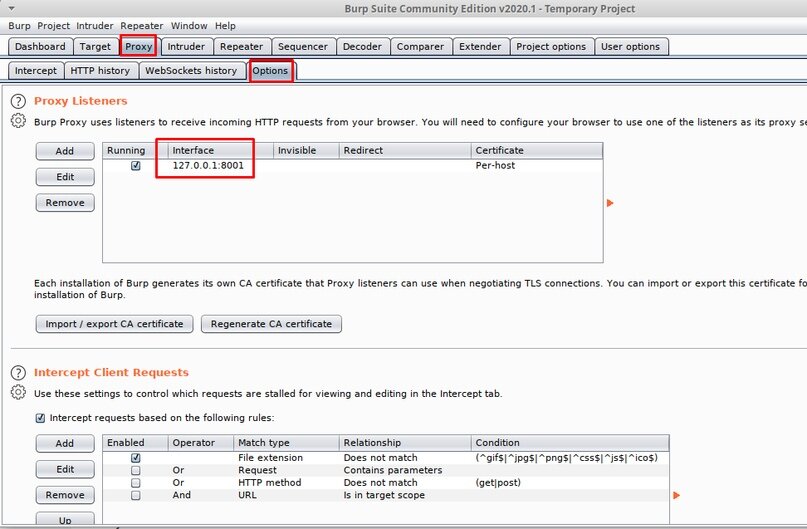This screenshot has height=529, width=807.
Task: Move intercept rule Up
Action: point(65,520)
